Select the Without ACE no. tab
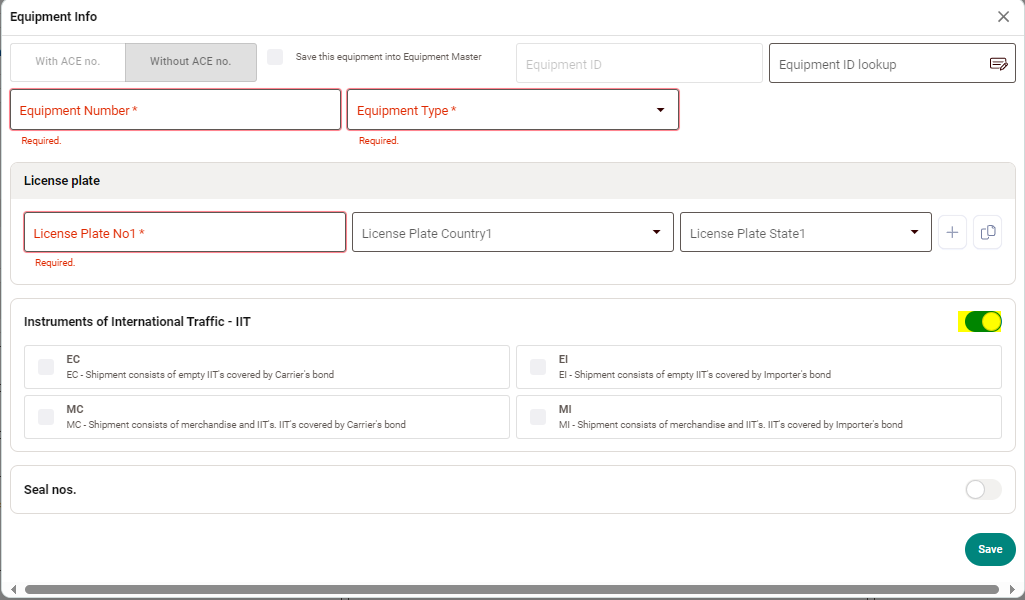Screen dimensions: 1025x600 [x=190, y=62]
